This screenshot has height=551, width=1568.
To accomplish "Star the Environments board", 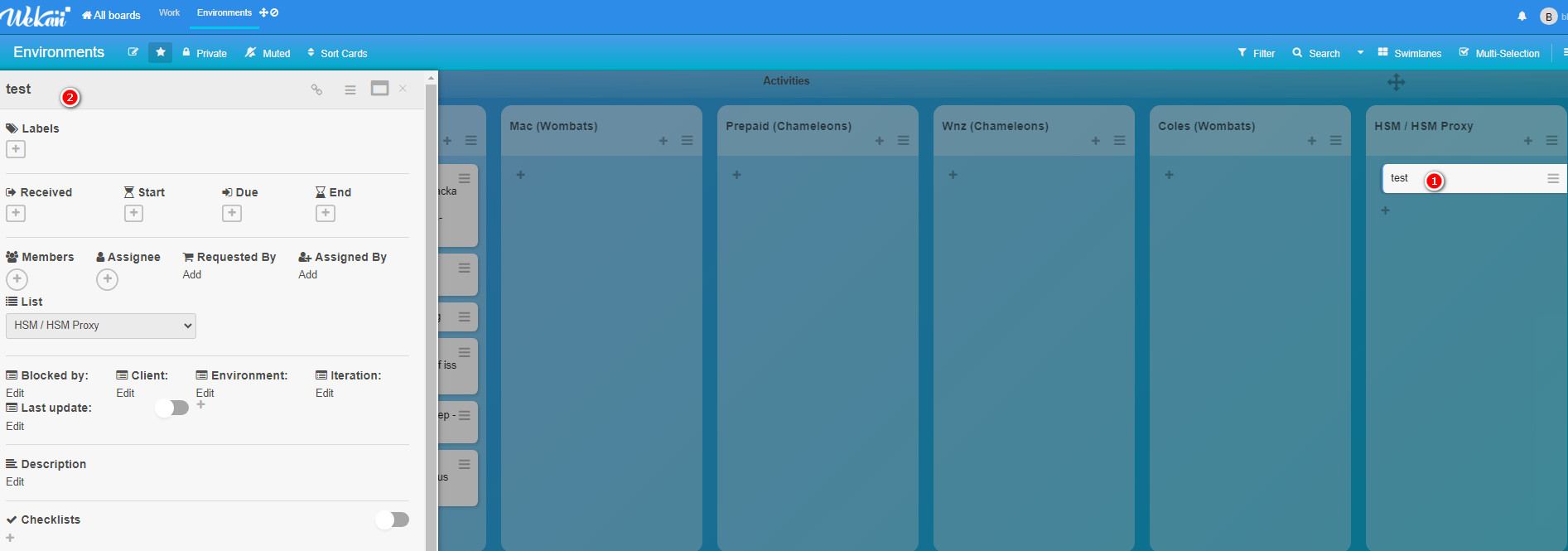I will [161, 52].
